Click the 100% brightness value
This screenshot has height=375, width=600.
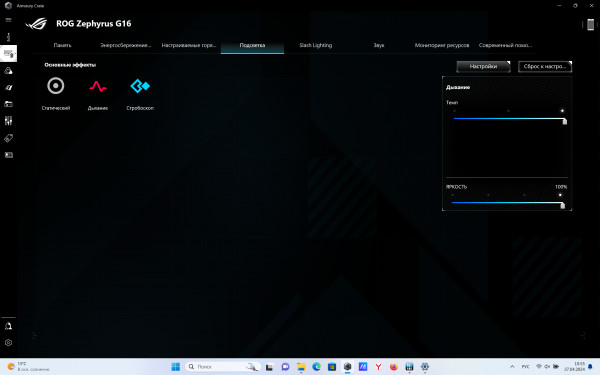[x=561, y=187]
